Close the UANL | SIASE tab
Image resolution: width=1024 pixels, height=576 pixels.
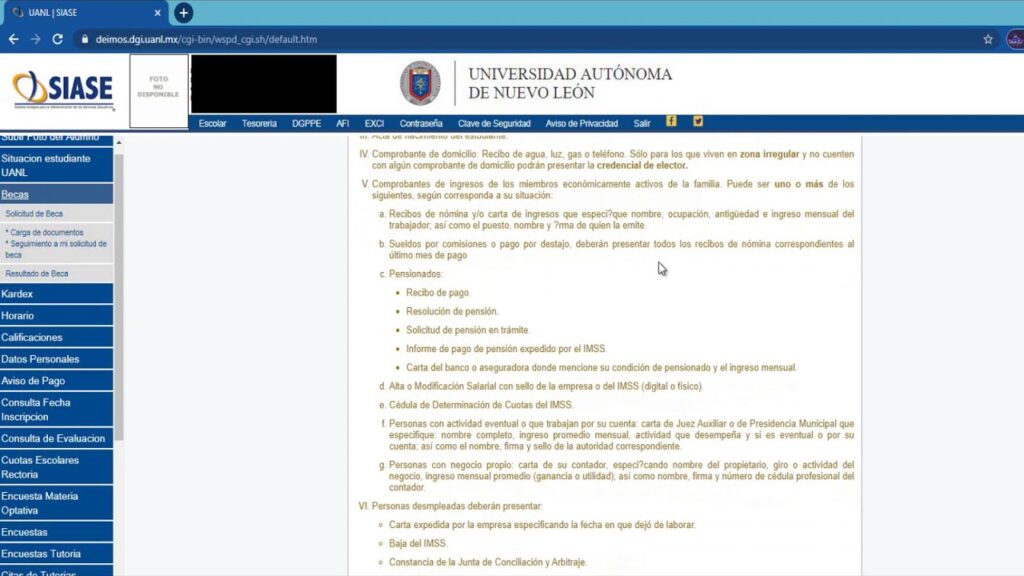click(157, 12)
